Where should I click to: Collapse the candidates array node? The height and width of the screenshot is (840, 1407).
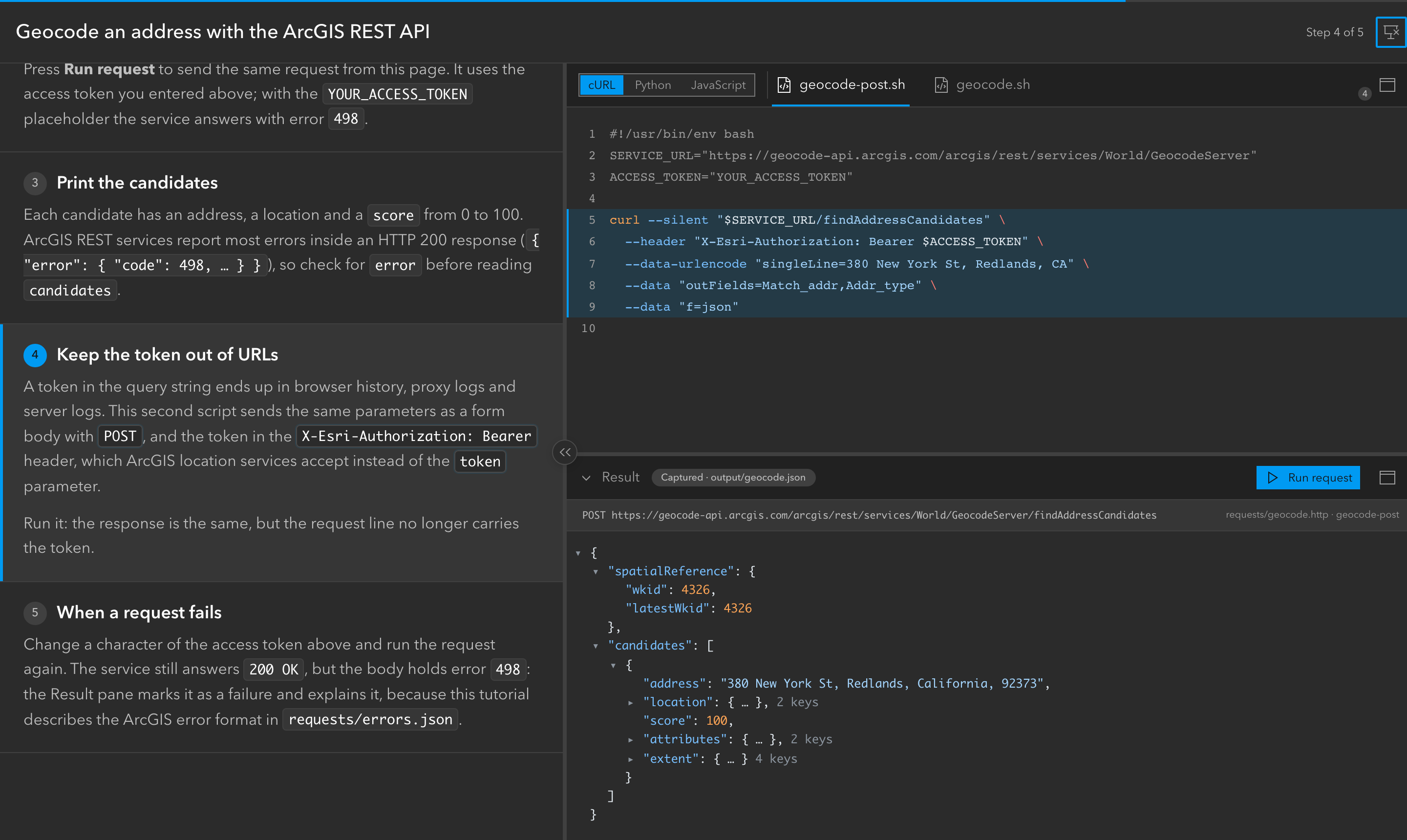pos(596,646)
